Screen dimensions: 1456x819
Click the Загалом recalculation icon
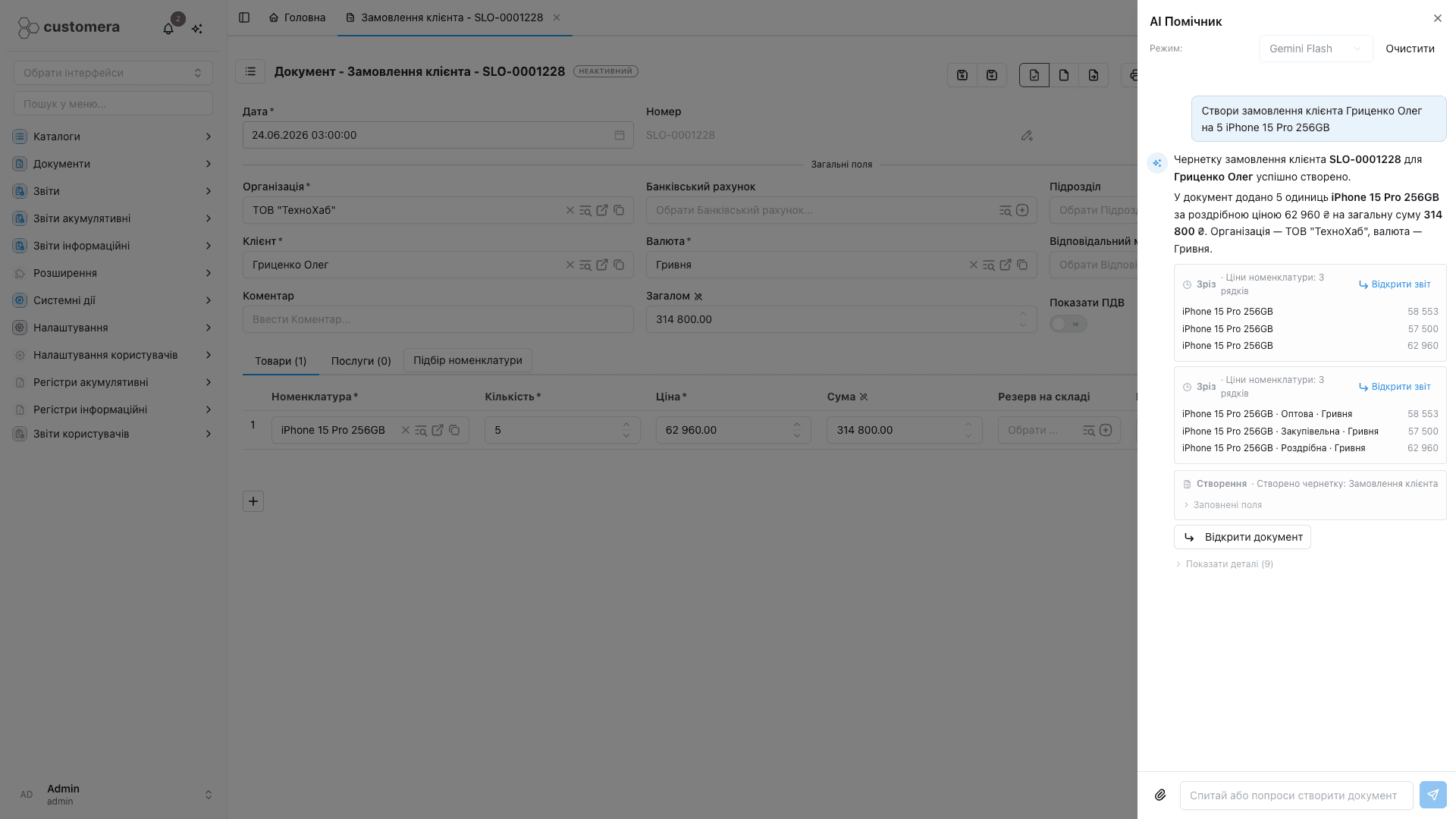[698, 297]
